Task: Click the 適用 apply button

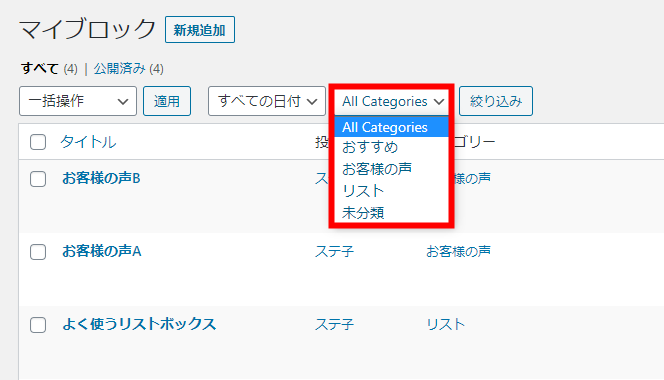Action: [167, 101]
